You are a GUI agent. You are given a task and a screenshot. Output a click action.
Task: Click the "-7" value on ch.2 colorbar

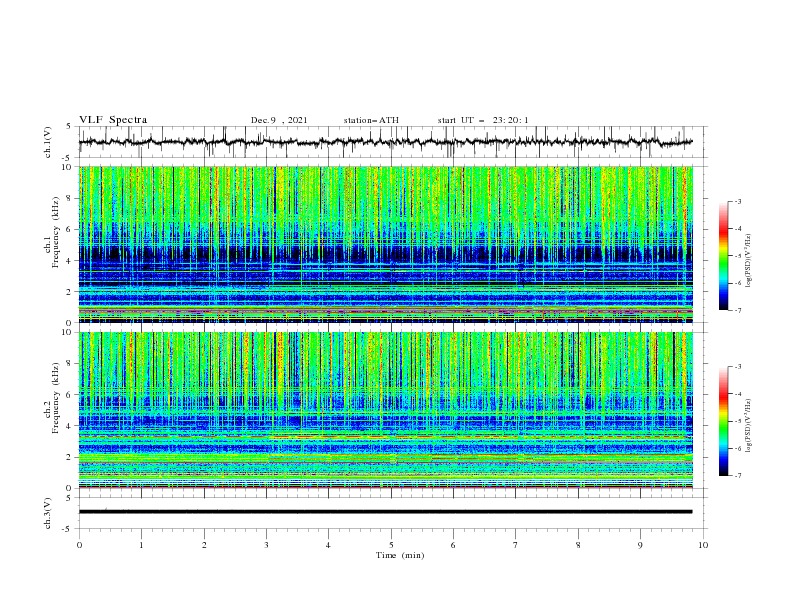737,476
